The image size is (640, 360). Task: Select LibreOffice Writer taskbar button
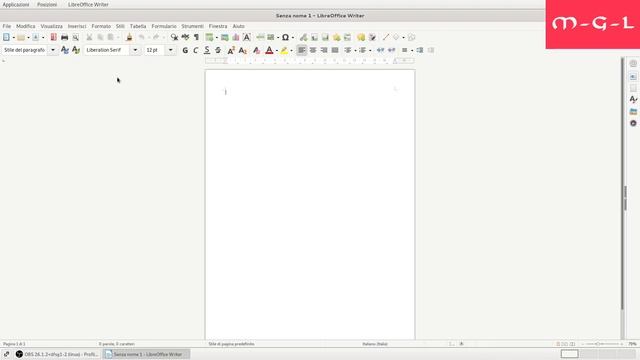tap(146, 354)
